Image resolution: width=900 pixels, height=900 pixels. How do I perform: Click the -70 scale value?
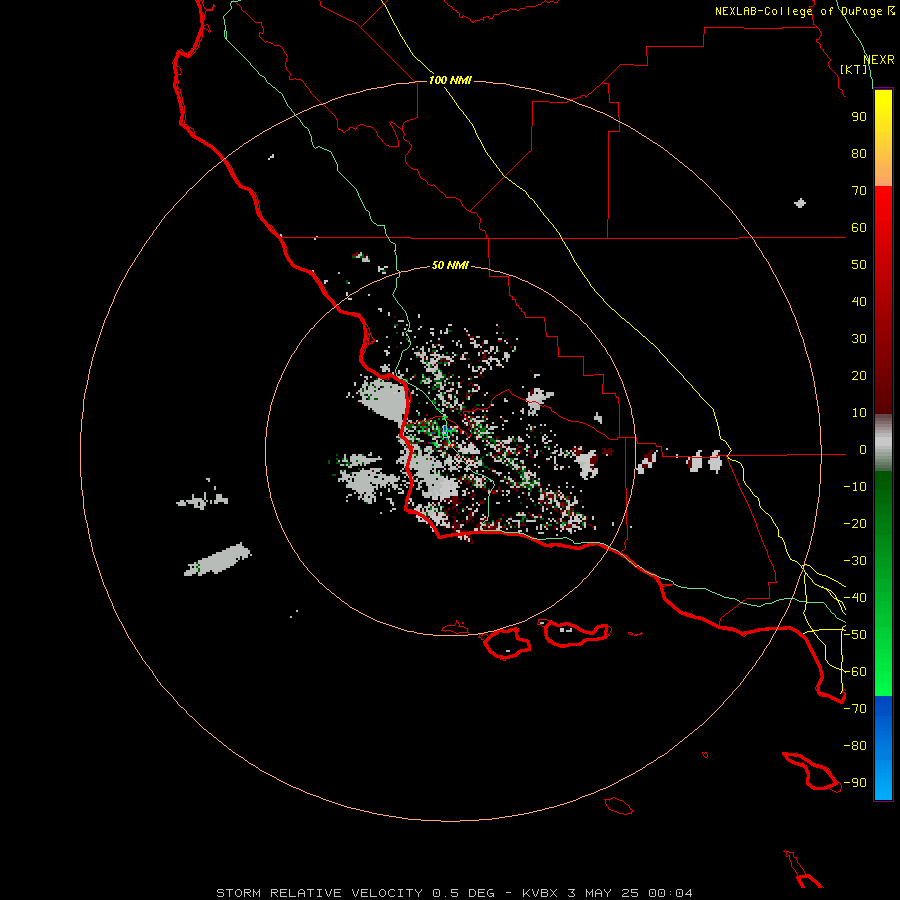click(x=855, y=709)
